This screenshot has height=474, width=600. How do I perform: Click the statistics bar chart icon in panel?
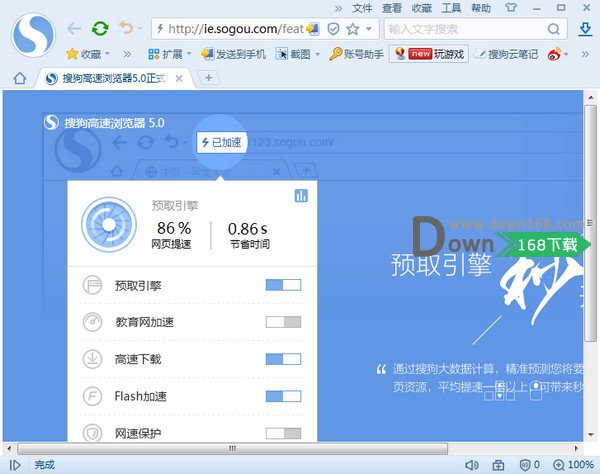point(301,196)
